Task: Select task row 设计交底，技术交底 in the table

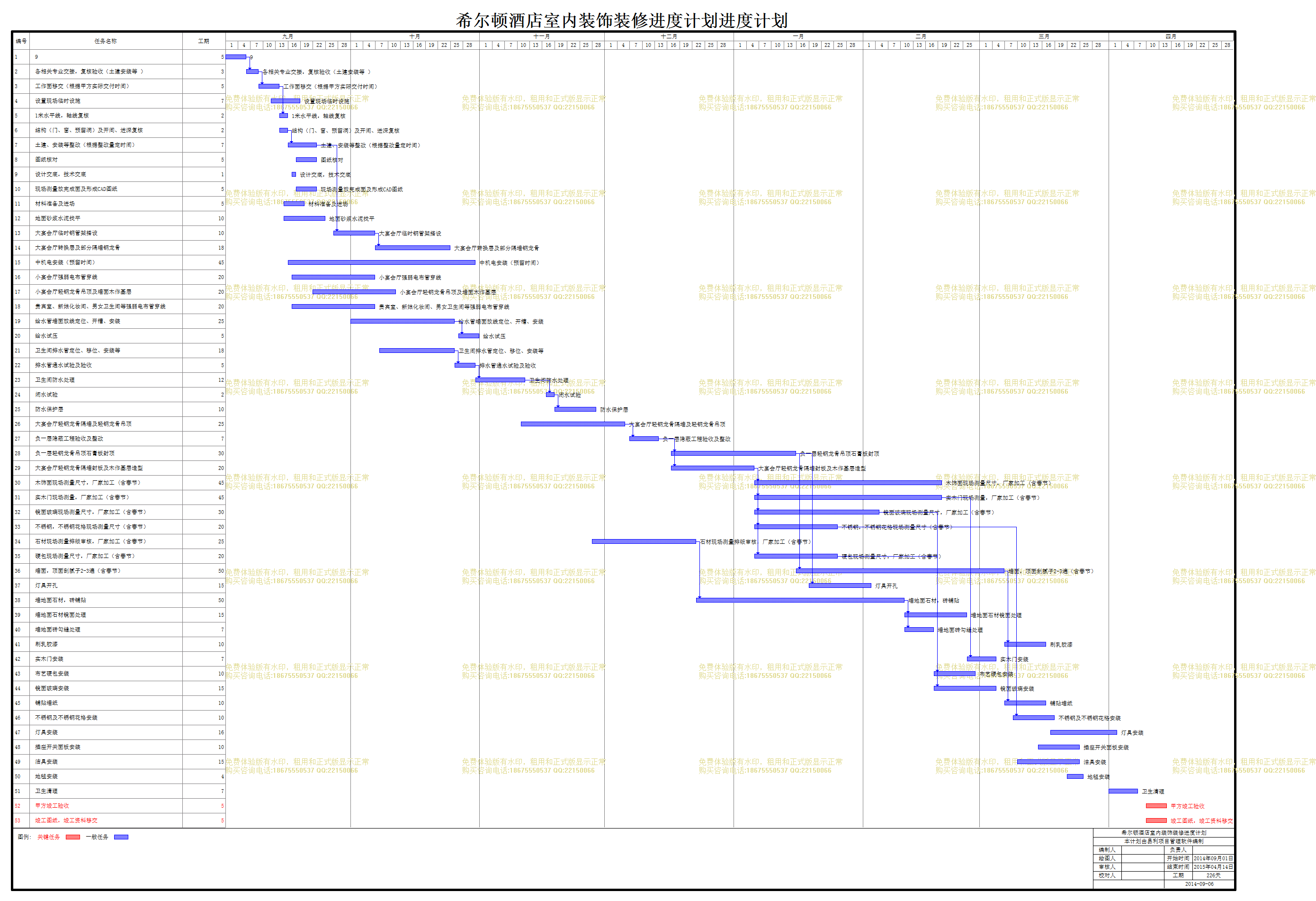Action: (x=119, y=174)
